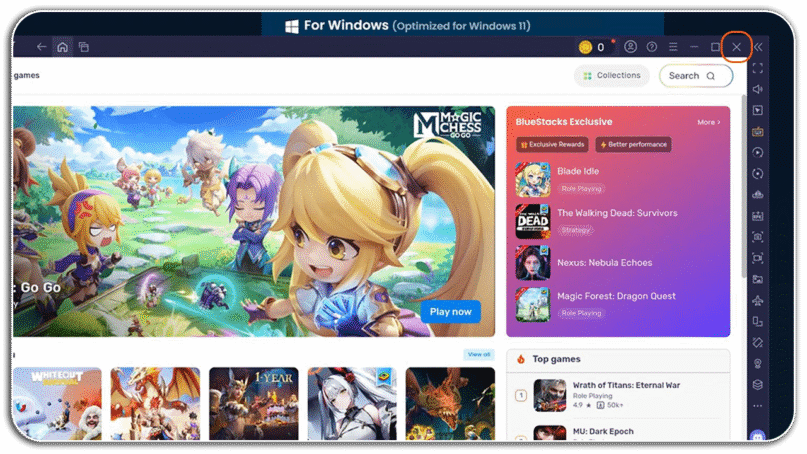
Task: Expand more sidebar options with three dots
Action: 758,406
